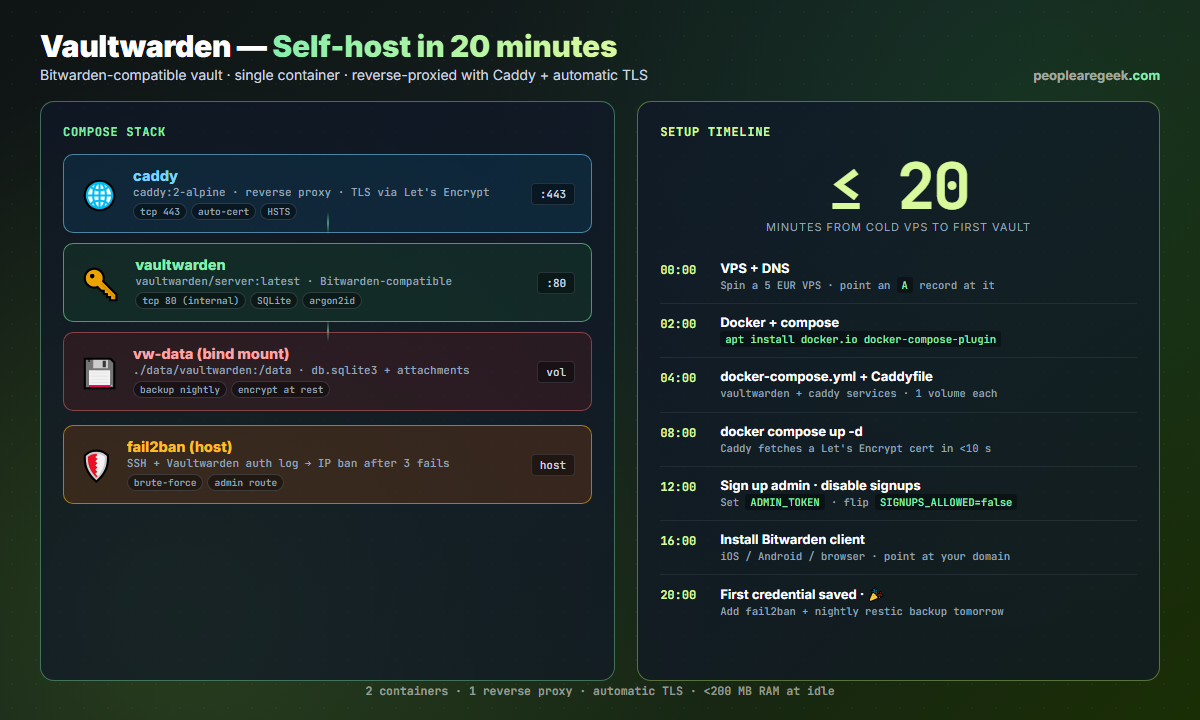
Task: Click the Self-host in 20 minutes heading
Action: (445, 46)
